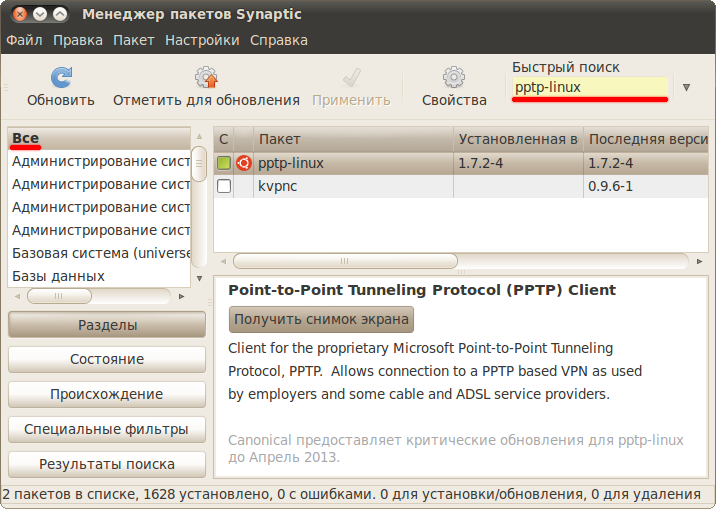Toggle the pptp-linux status checkbox

(x=224, y=163)
